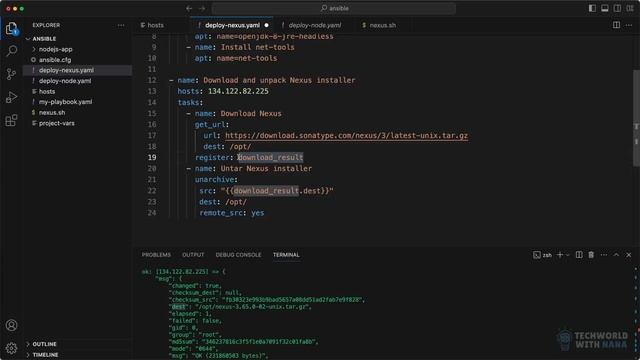Maximize the panel with chevron up
The image size is (640, 360).
(x=616, y=255)
